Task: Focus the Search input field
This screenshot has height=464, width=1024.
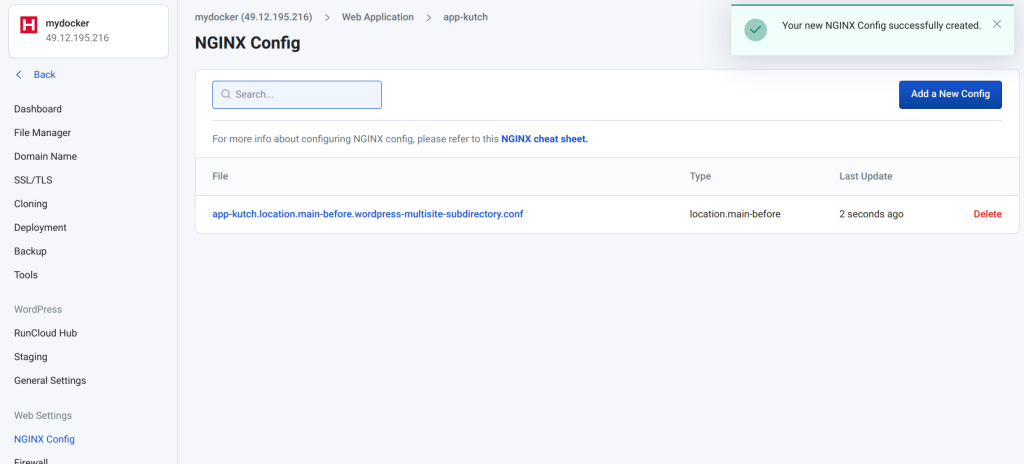Action: tap(296, 95)
